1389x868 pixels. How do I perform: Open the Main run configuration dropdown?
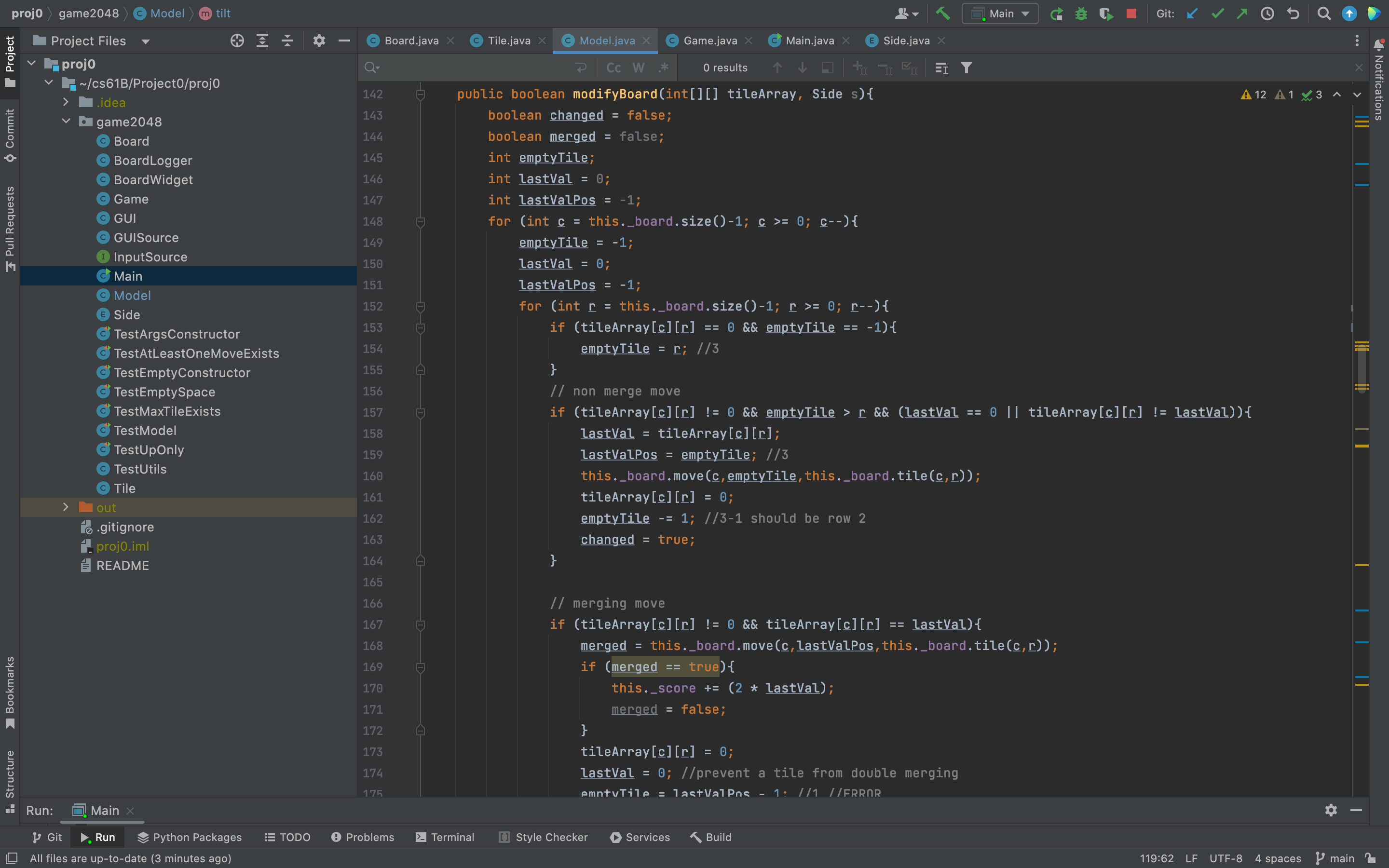[x=1000, y=13]
